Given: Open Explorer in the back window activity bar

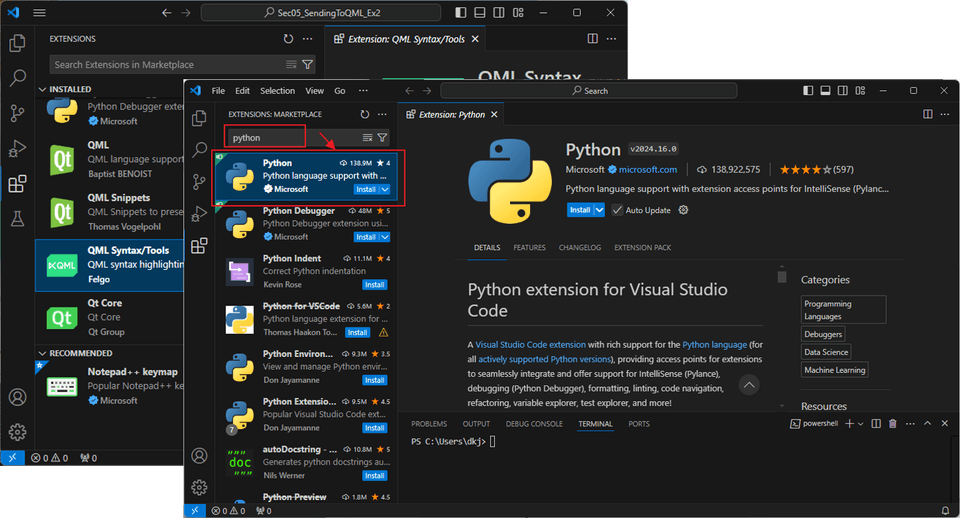Looking at the screenshot, I should click(x=18, y=43).
